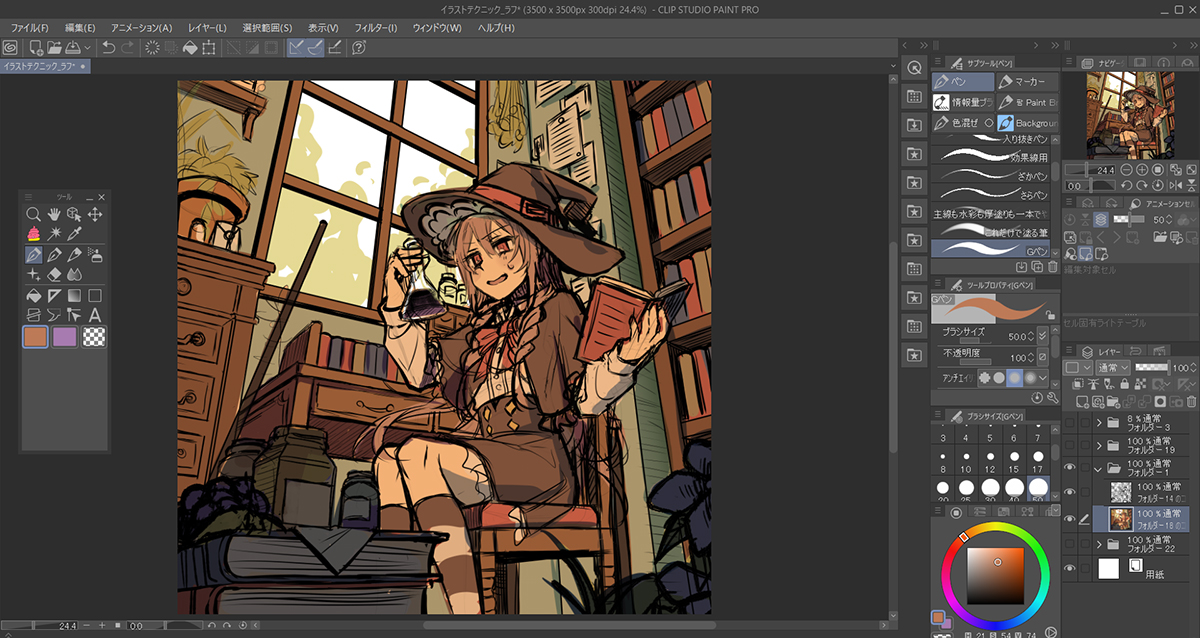The image size is (1200, 638).
Task: Show the フォルダー 3 layer via eye box
Action: click(1070, 423)
